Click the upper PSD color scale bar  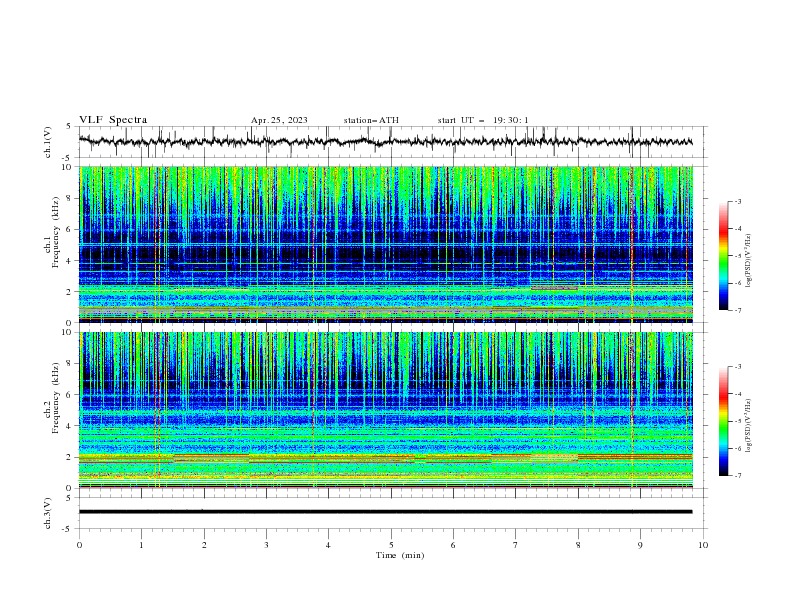coord(724,256)
